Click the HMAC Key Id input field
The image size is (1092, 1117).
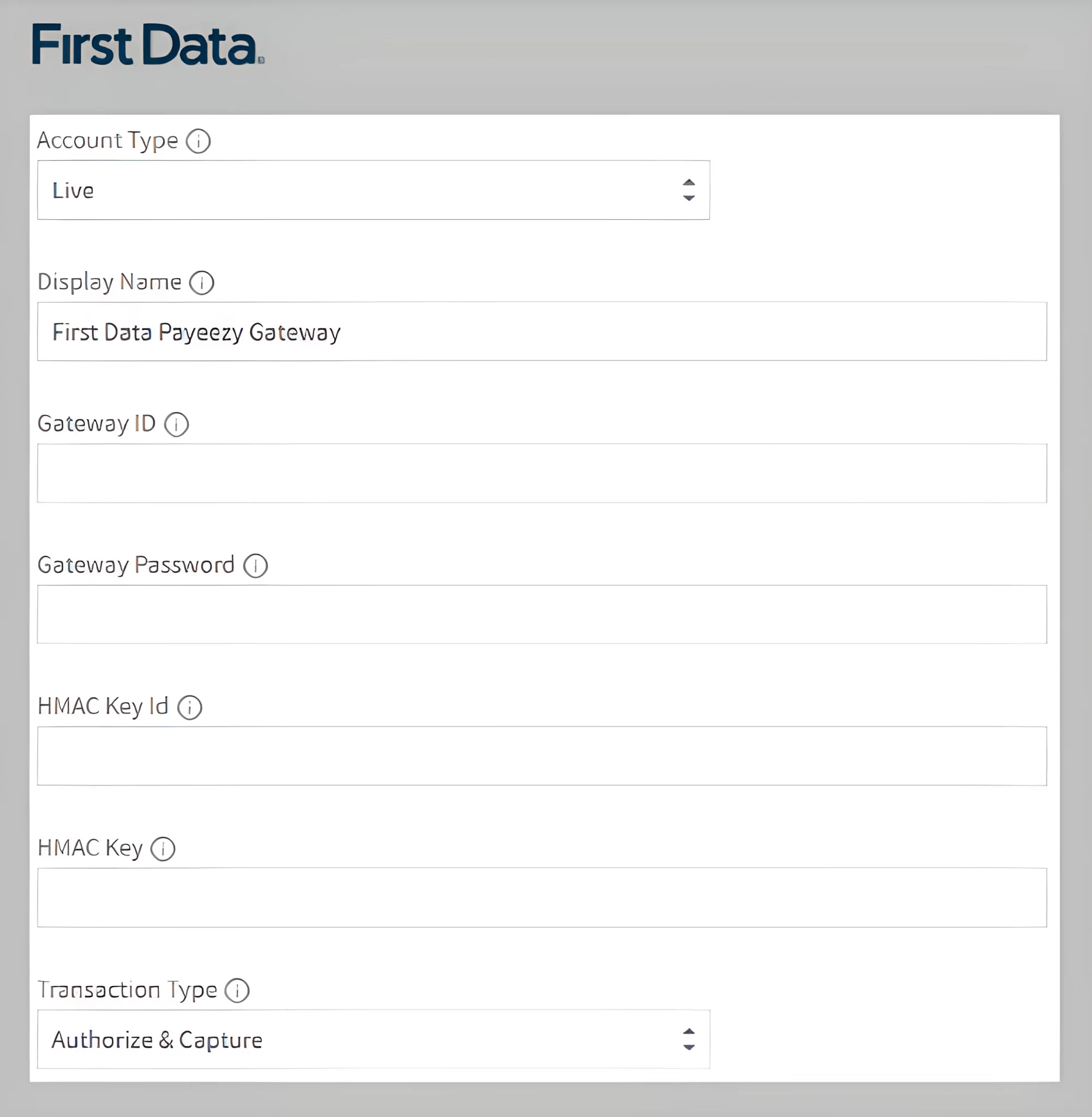pyautogui.click(x=545, y=756)
